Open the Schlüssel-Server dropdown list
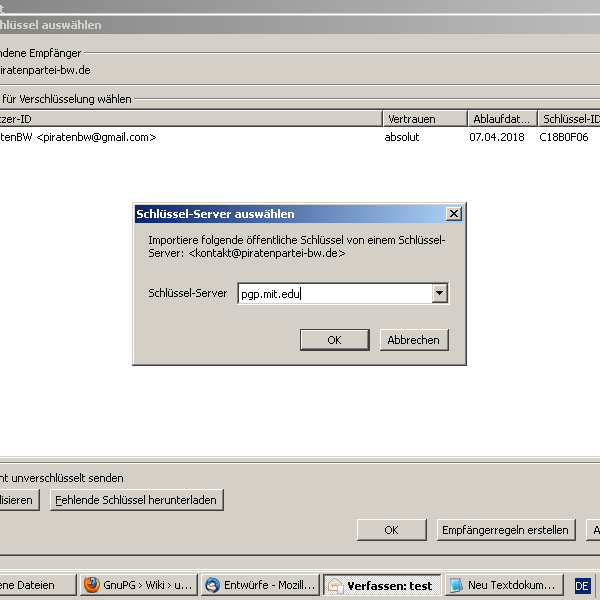600x600 pixels. [438, 294]
